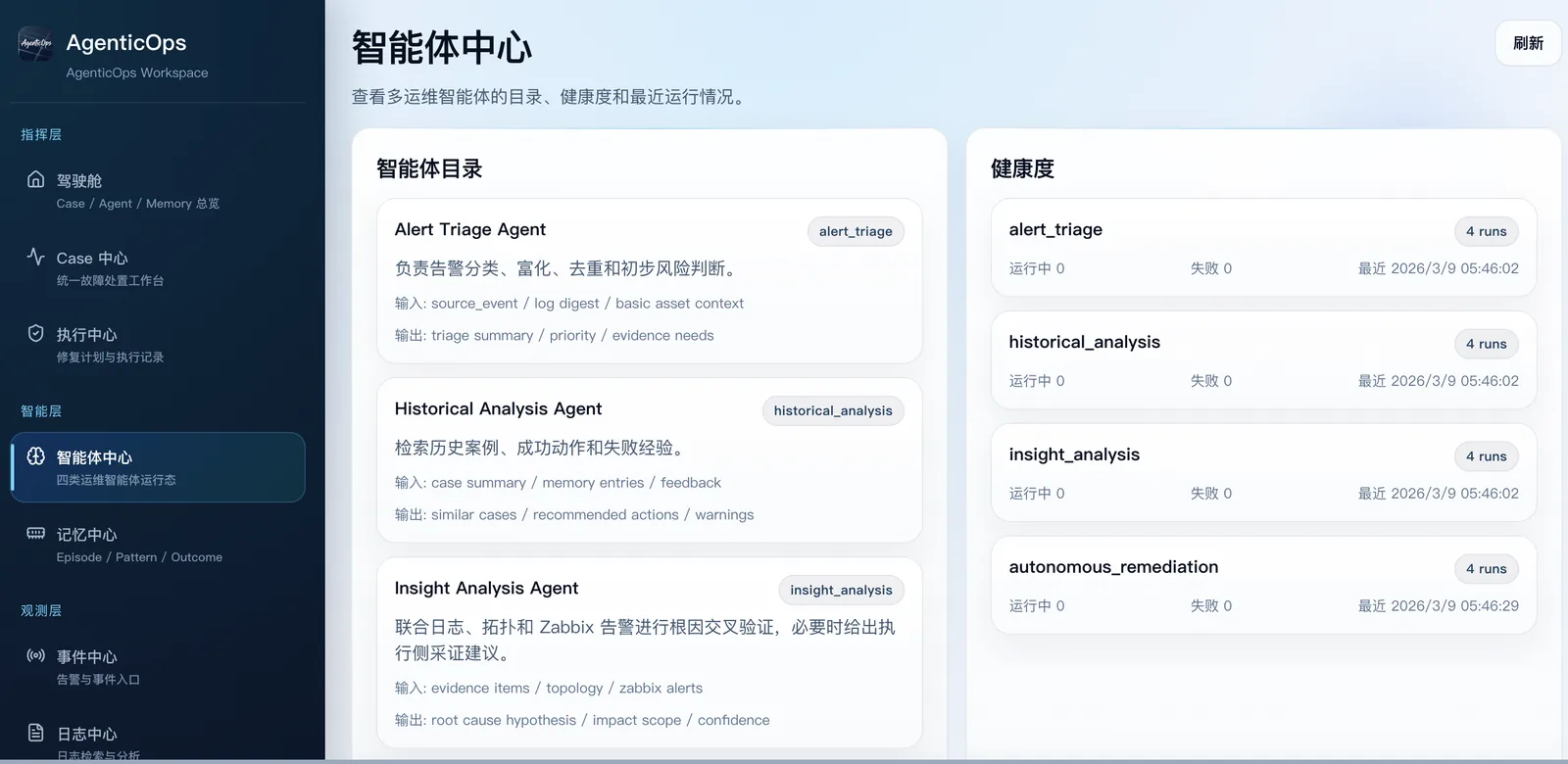Screen dimensions: 1568x764
Task: Open Case 中心 in the sidebar
Action: (158, 268)
